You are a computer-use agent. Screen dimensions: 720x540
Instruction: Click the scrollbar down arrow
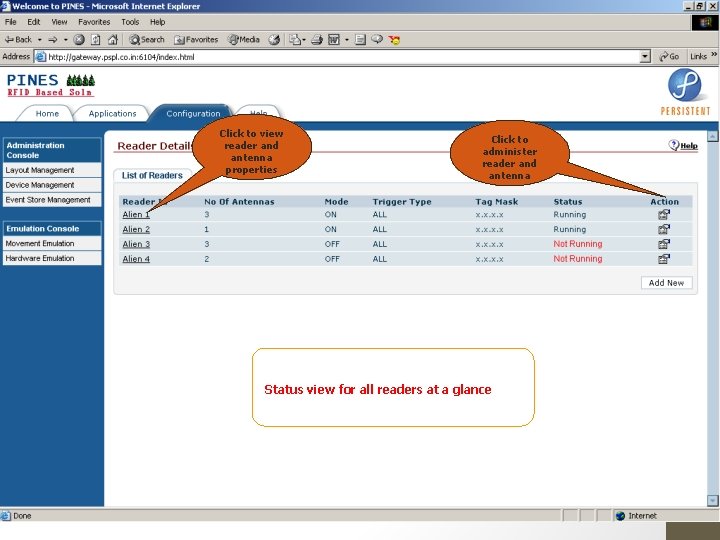(712, 500)
